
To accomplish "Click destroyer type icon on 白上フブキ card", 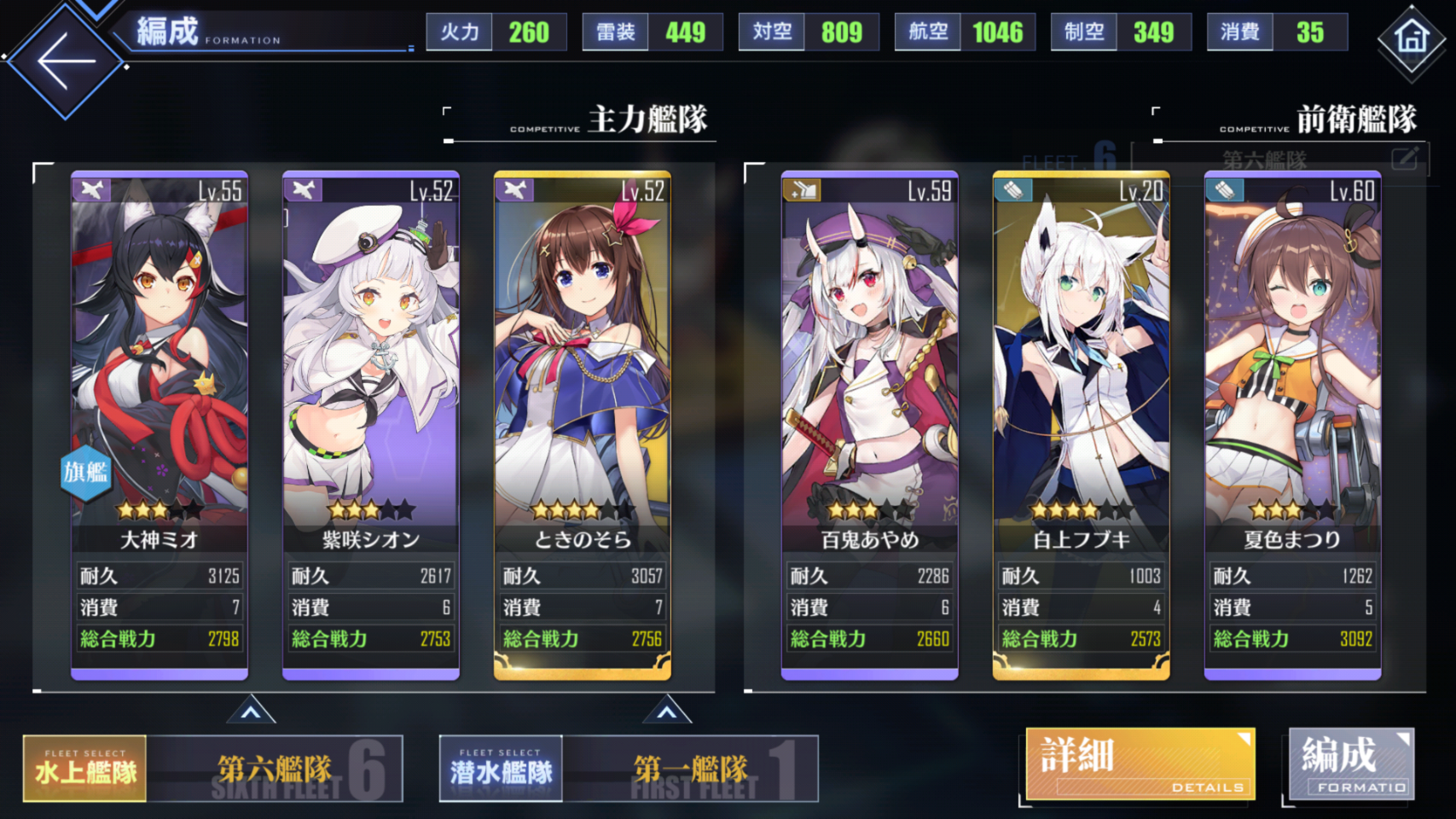I will coord(1014,189).
